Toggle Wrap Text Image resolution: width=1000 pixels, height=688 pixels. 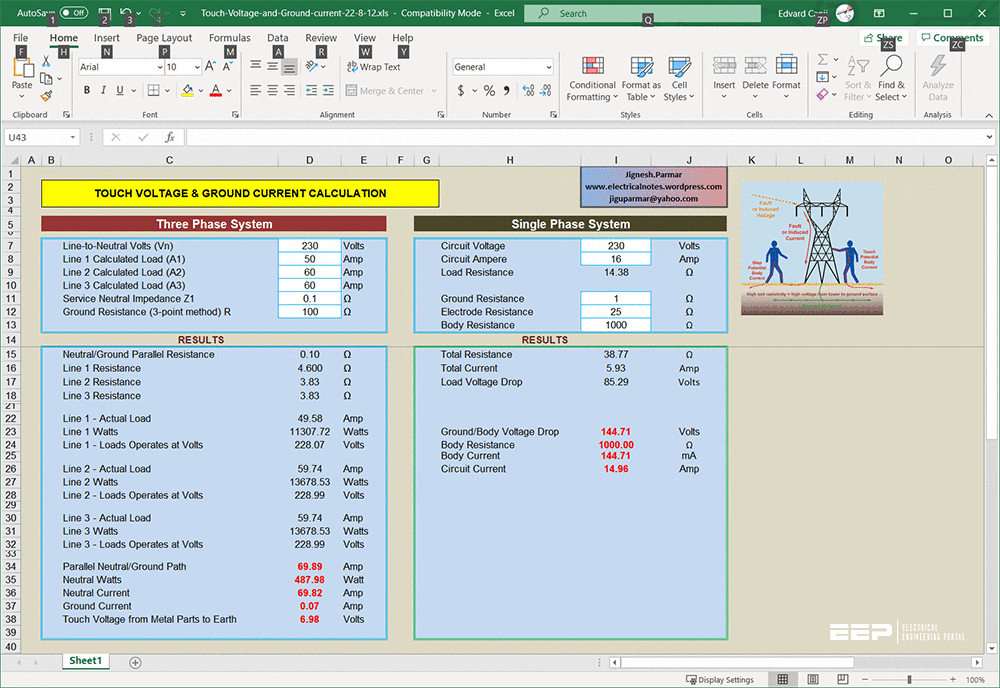coord(374,67)
